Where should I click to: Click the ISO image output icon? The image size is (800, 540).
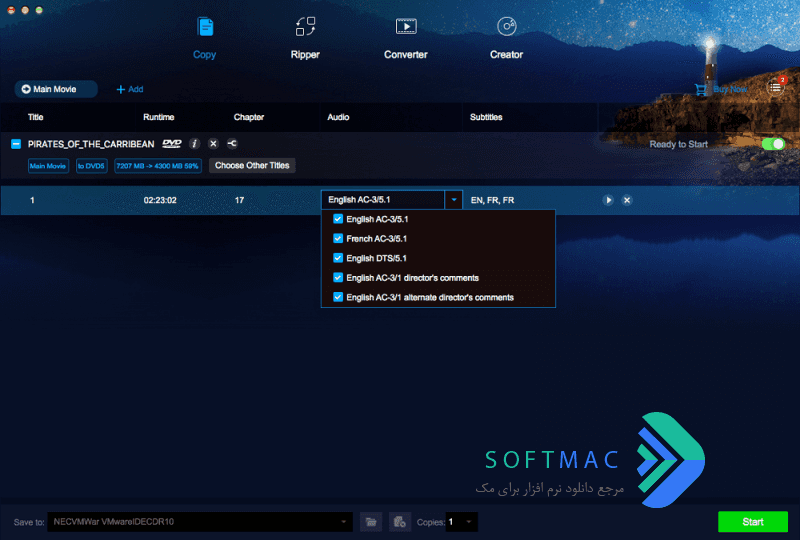(400, 522)
